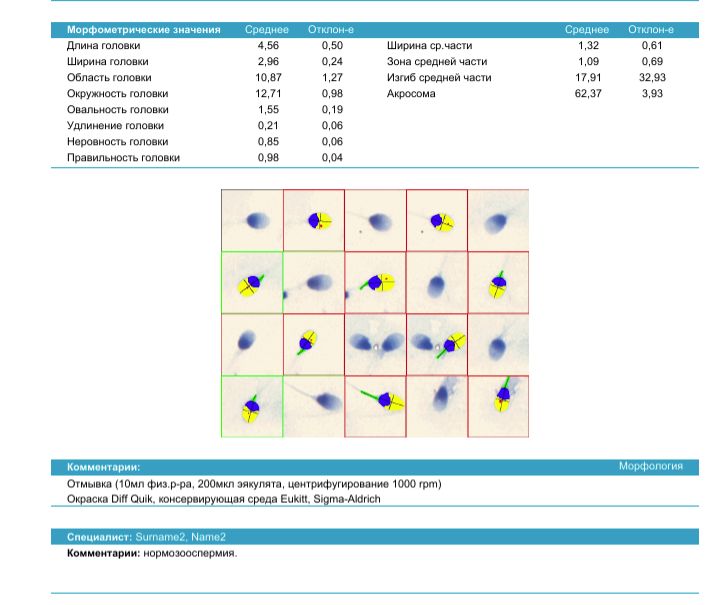This screenshot has width=728, height=605.
Task: Select the lower green-bordered sperm thumbnail
Action: coord(252,406)
